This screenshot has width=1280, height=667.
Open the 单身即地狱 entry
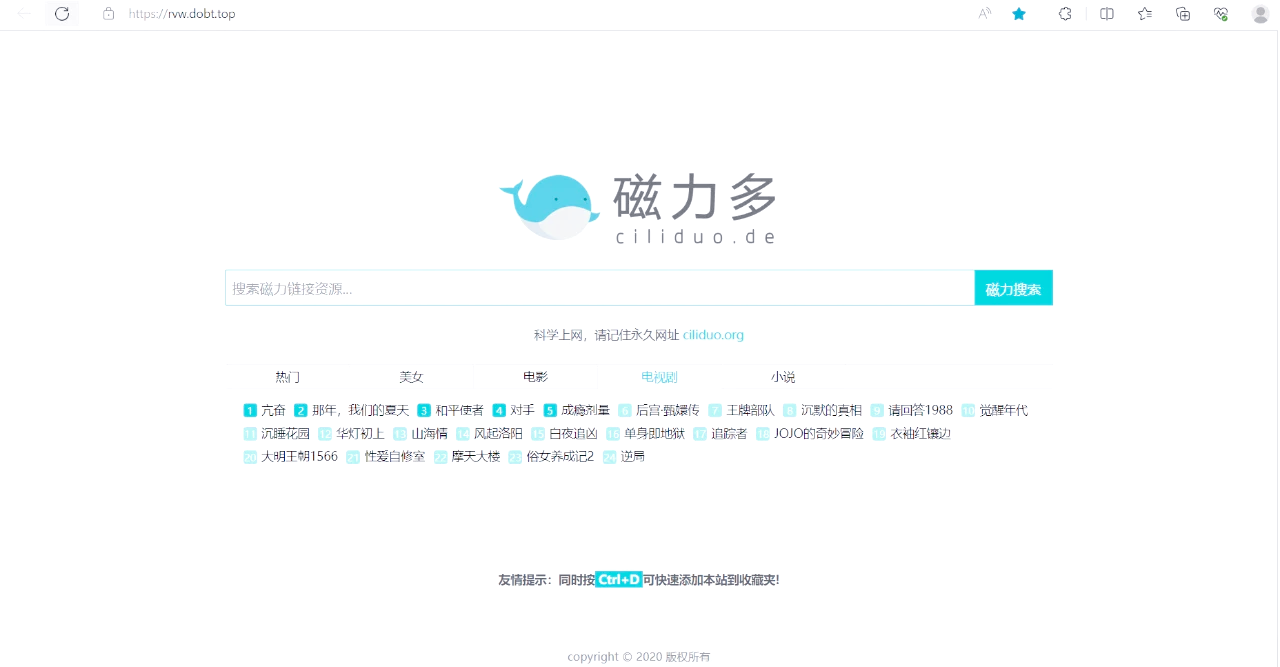(654, 434)
